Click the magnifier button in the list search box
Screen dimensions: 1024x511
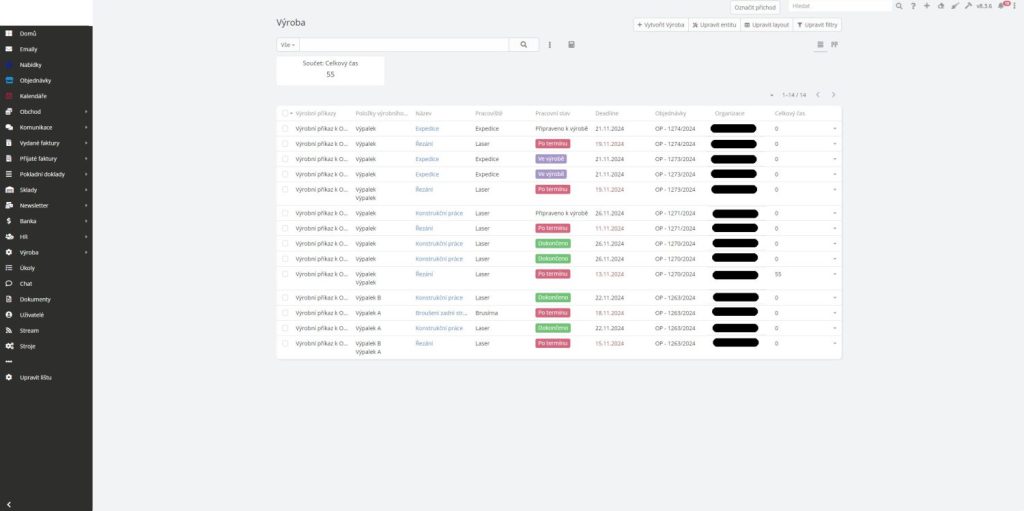coord(523,45)
